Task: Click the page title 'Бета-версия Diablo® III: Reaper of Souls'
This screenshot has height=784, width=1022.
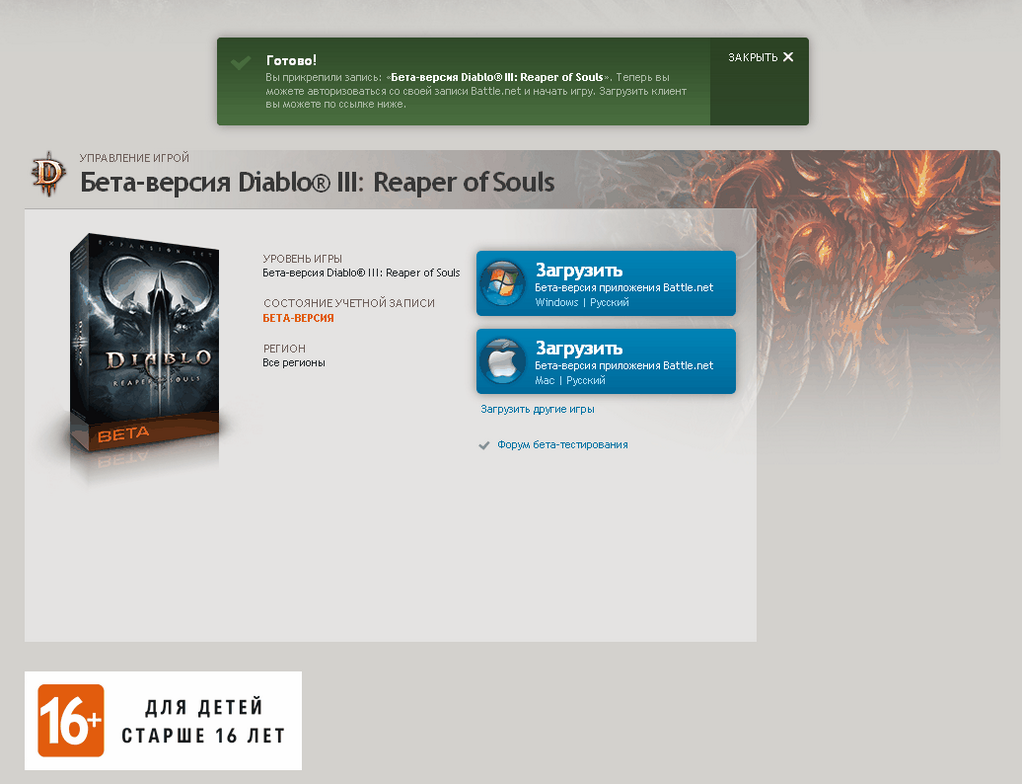Action: pyautogui.click(x=317, y=182)
